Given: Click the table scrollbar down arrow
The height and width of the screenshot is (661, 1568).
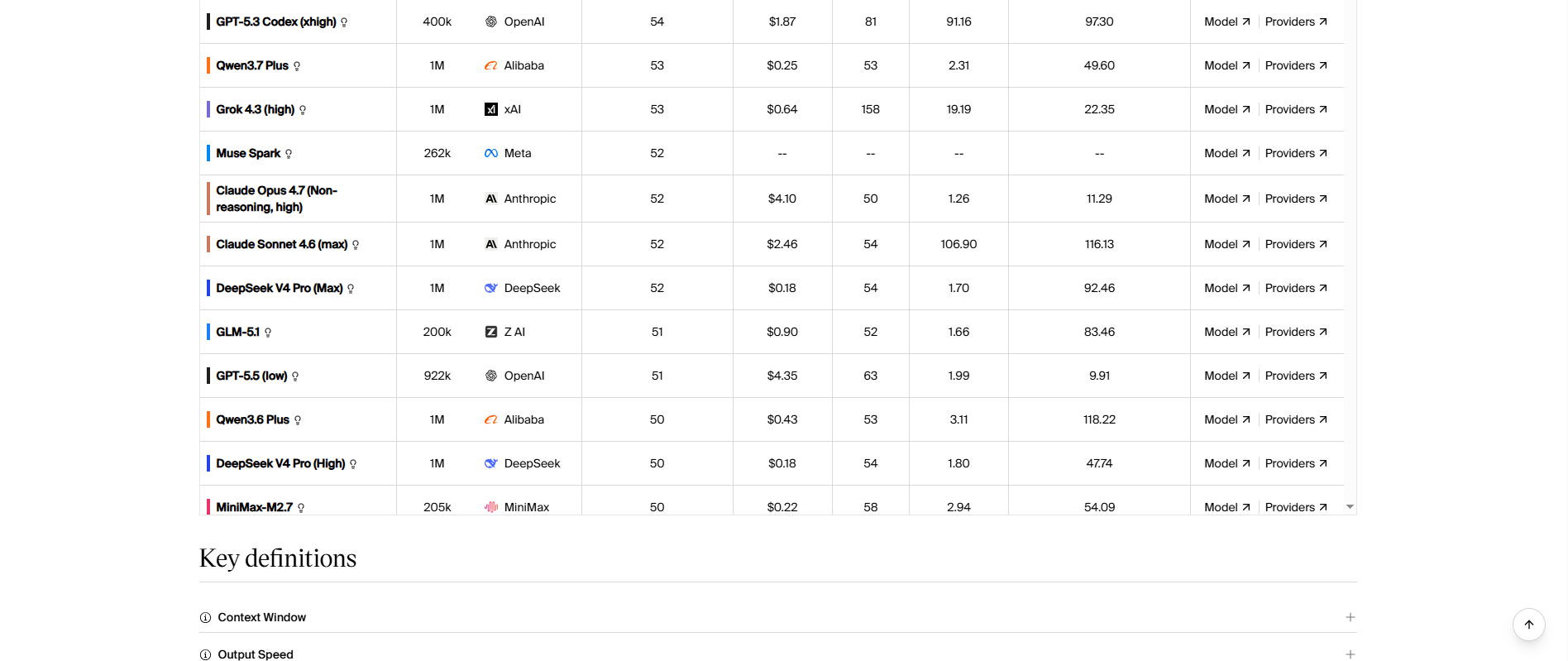Looking at the screenshot, I should [x=1350, y=506].
